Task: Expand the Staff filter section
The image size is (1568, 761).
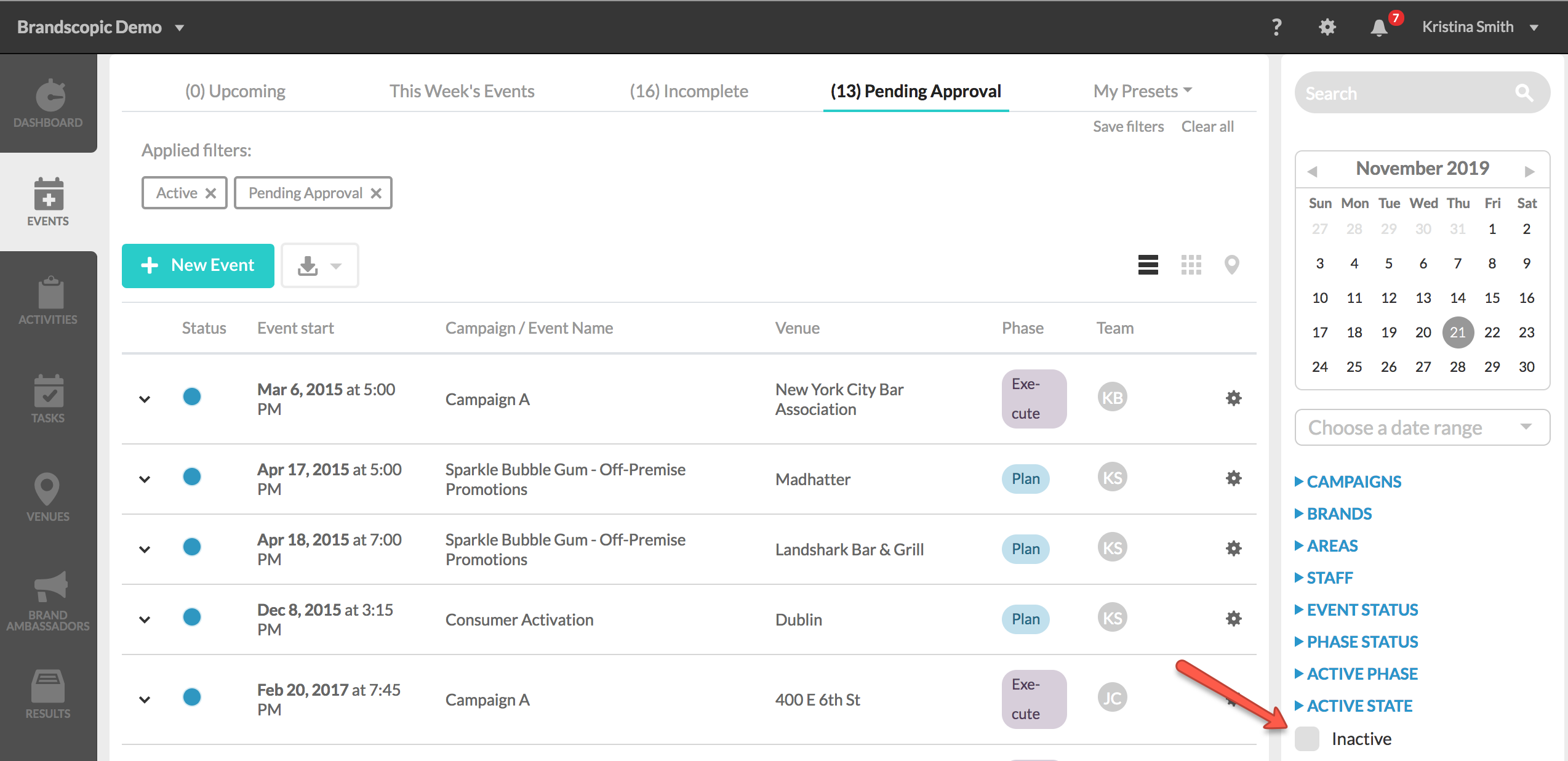Action: [x=1324, y=578]
